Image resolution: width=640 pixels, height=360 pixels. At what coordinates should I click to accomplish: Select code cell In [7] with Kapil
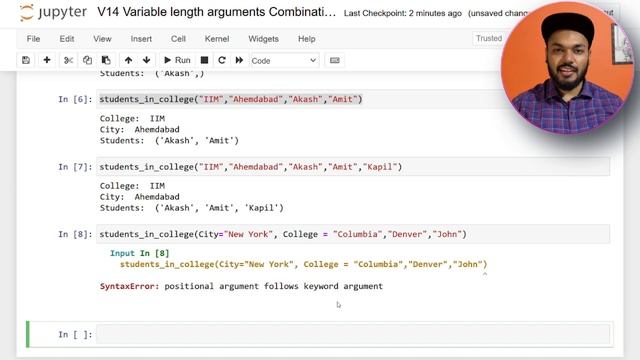point(353,167)
